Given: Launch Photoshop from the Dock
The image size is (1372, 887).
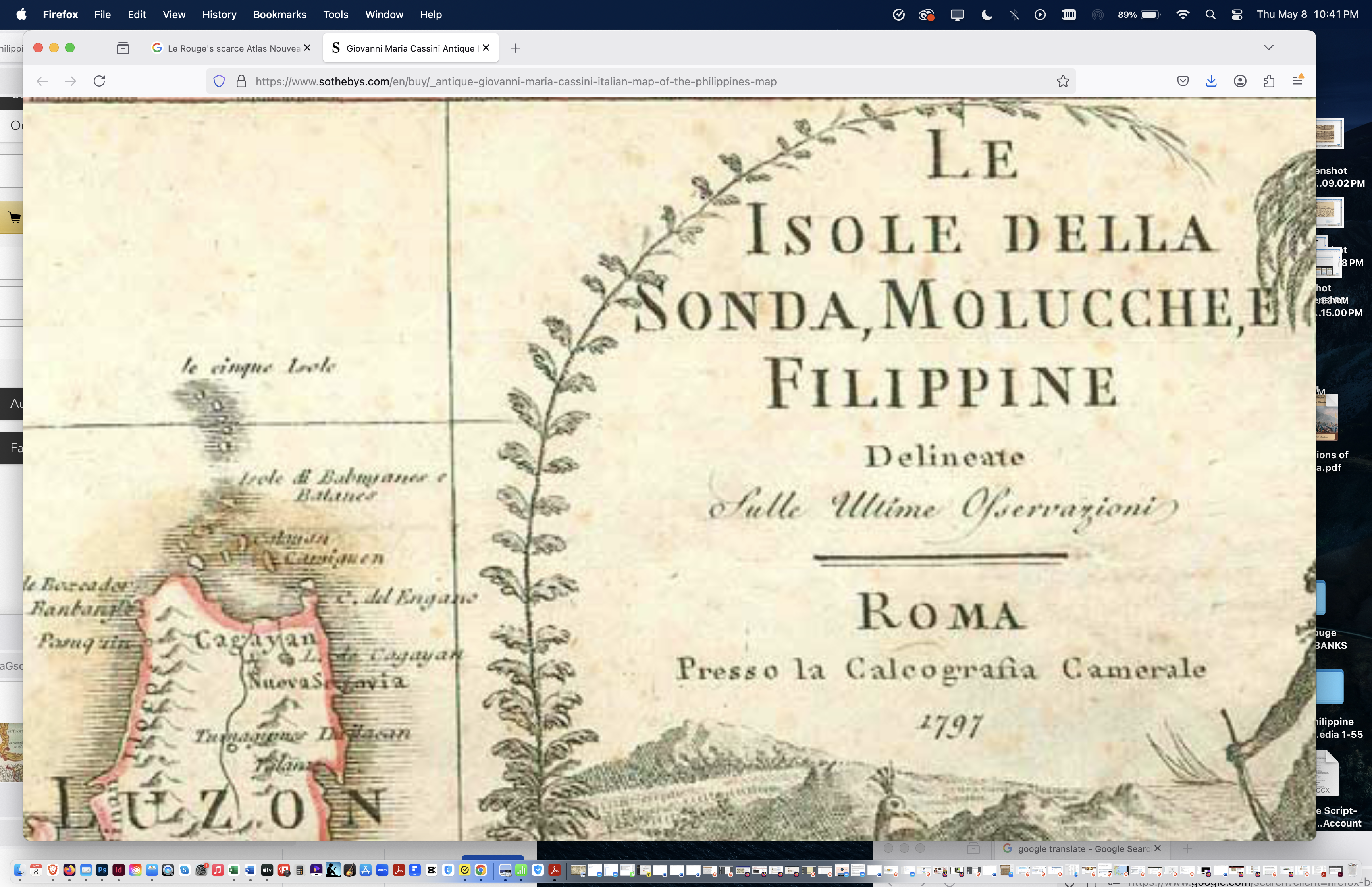Looking at the screenshot, I should pos(102,870).
